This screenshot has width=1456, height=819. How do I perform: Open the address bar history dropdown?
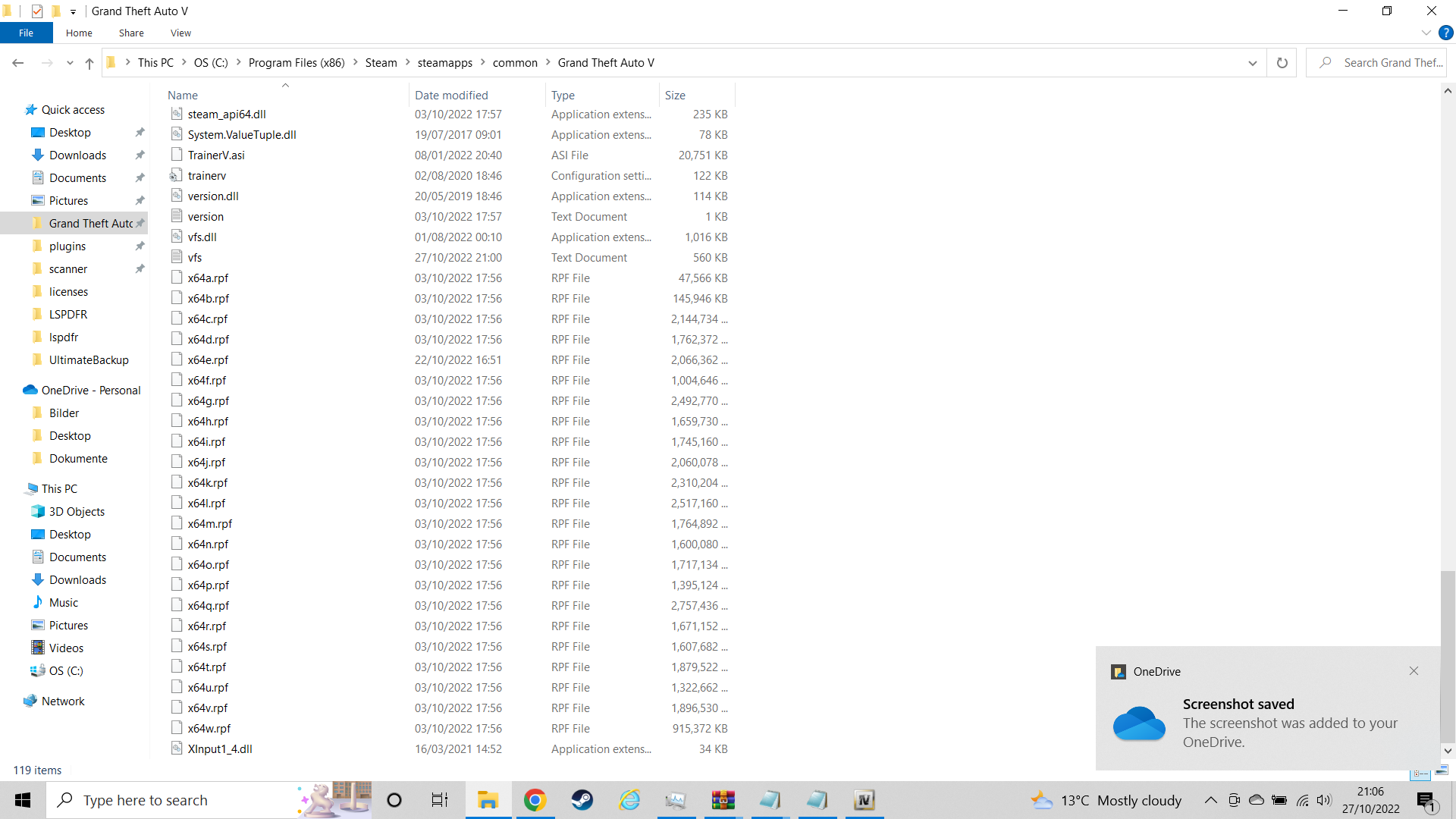[x=1252, y=63]
